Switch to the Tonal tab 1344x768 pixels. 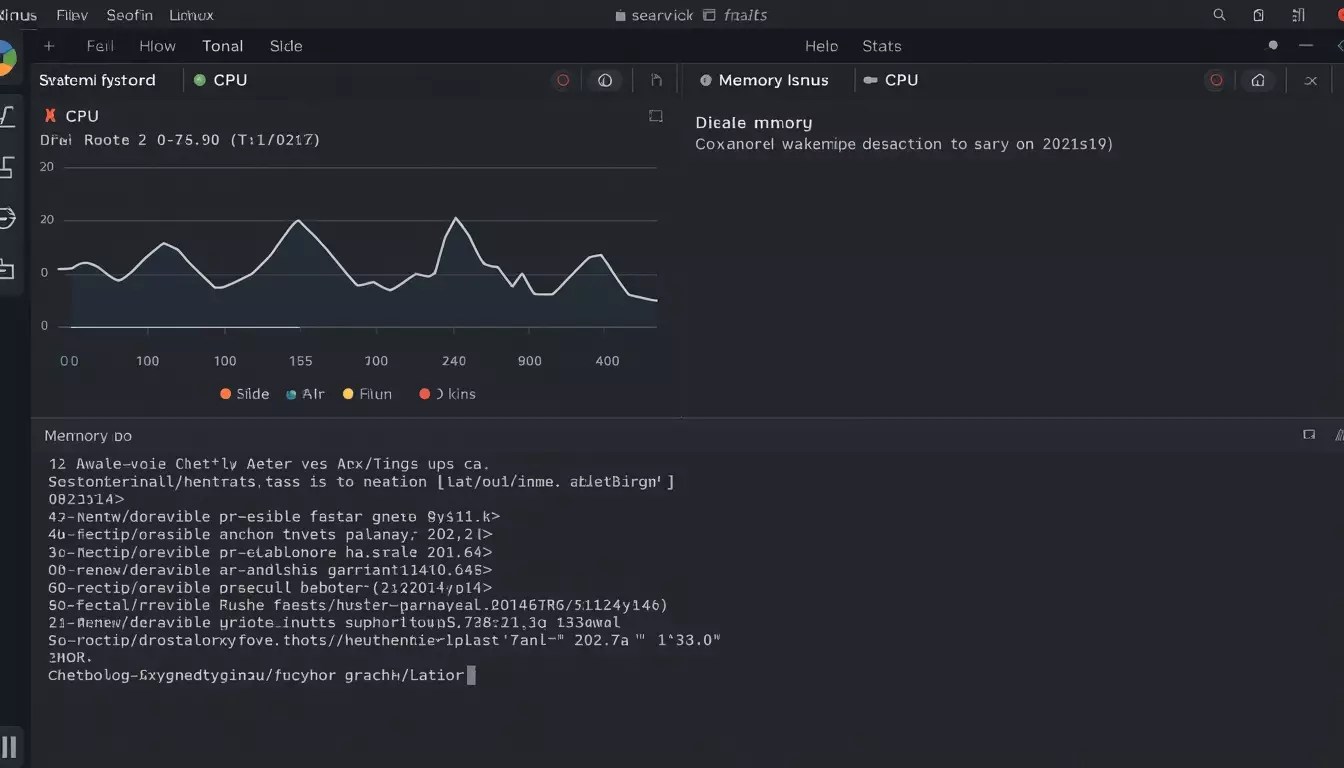(x=223, y=46)
